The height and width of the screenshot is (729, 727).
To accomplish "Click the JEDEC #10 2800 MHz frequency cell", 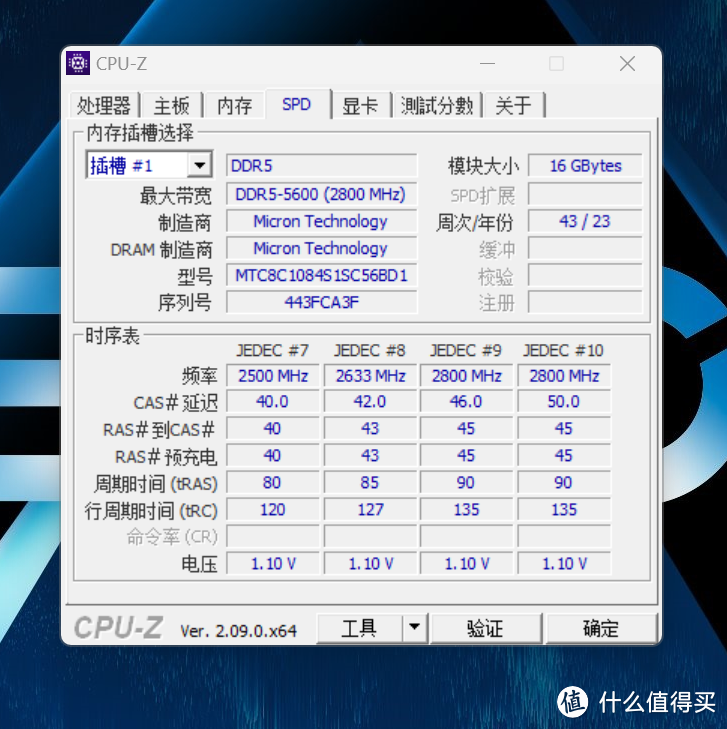I will pyautogui.click(x=564, y=376).
